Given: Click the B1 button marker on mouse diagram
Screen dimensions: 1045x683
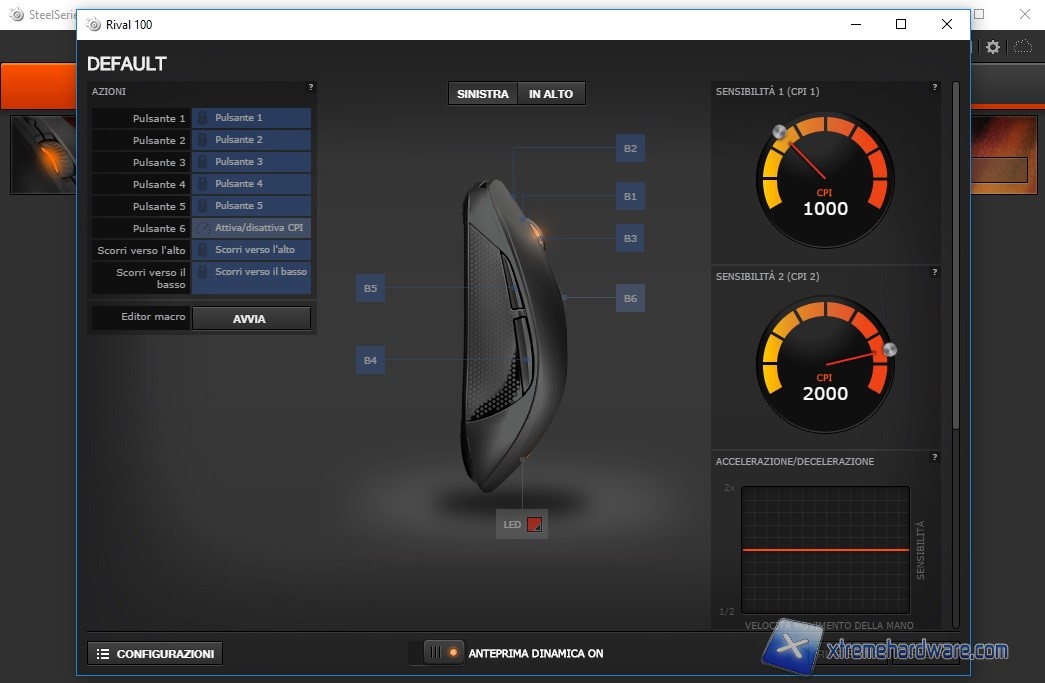Looking at the screenshot, I should [x=630, y=197].
